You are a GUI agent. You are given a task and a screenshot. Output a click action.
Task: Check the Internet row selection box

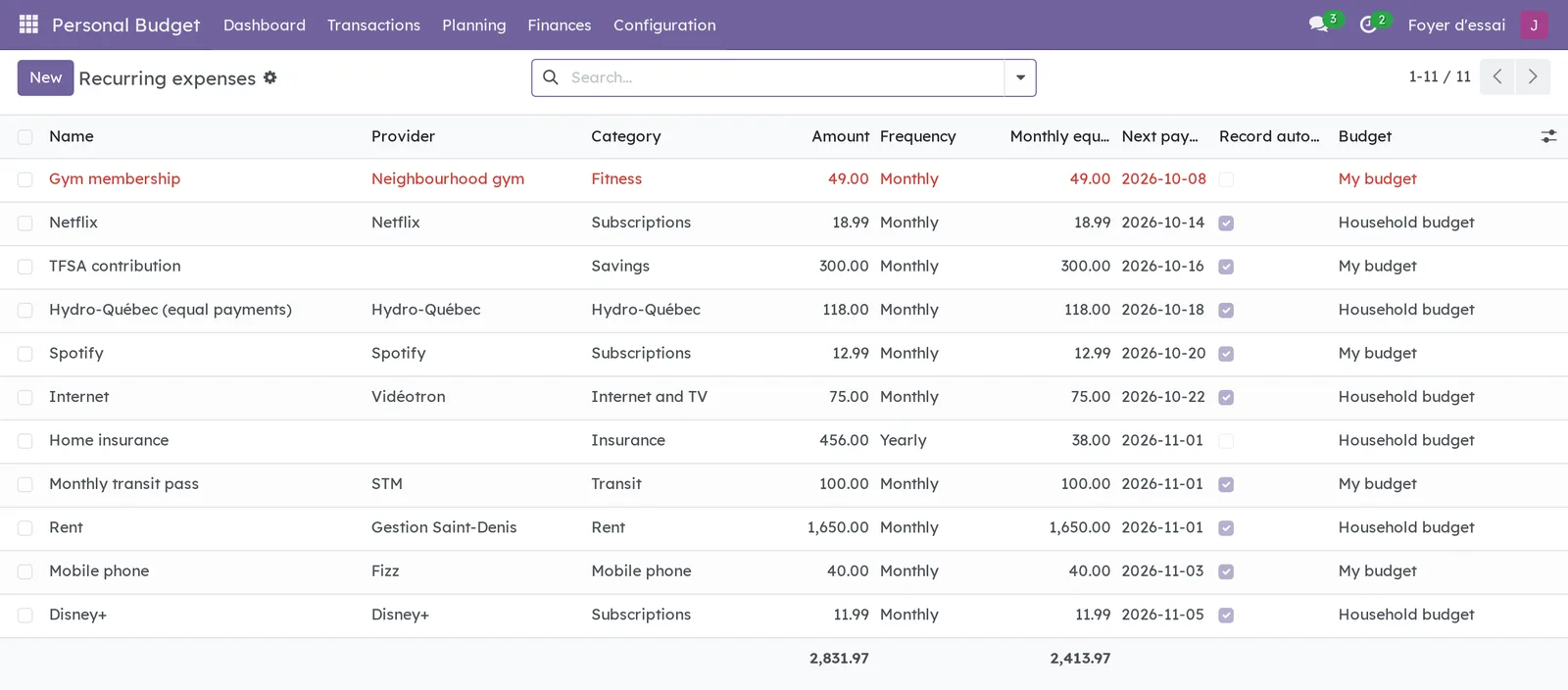point(25,398)
